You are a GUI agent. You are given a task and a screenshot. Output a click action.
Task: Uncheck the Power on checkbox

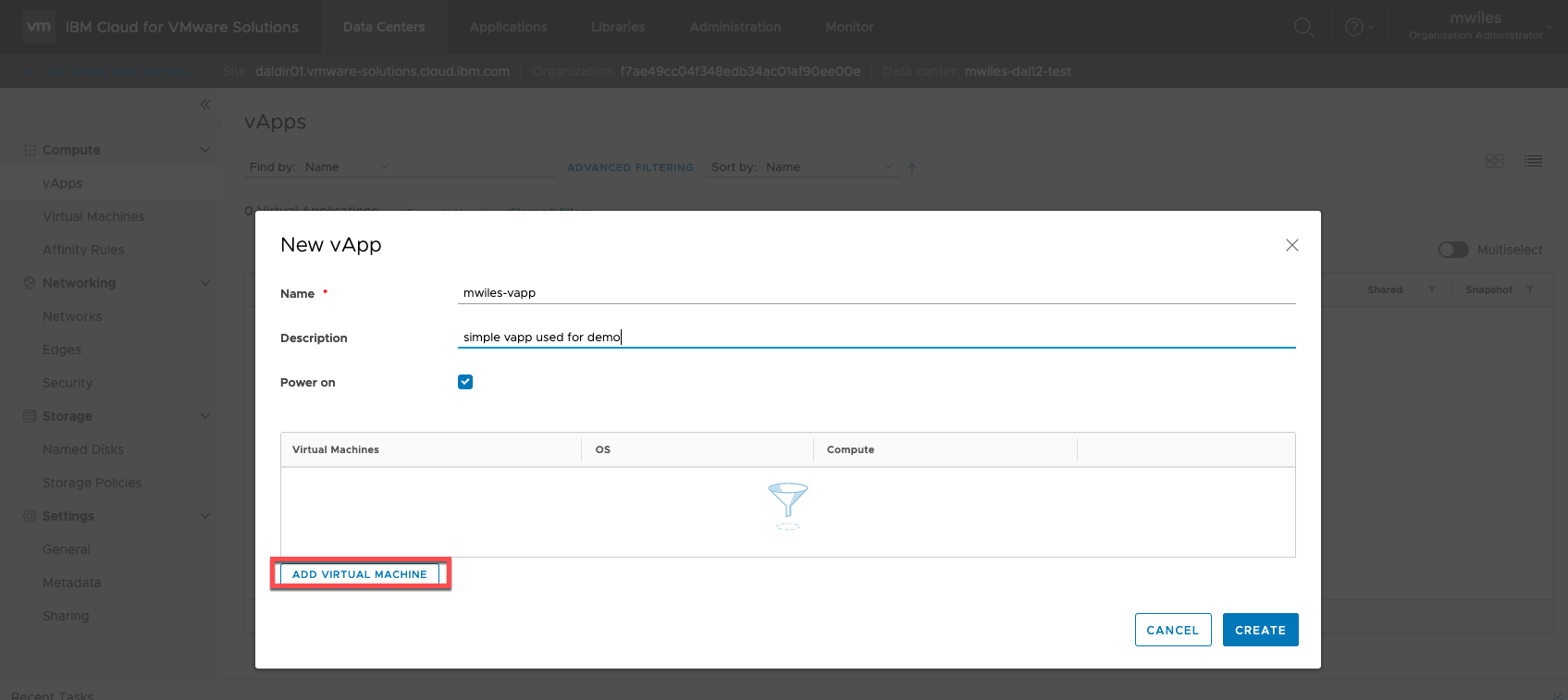point(465,382)
